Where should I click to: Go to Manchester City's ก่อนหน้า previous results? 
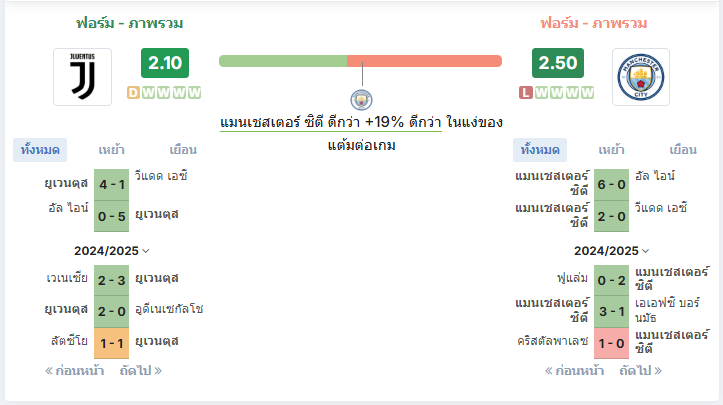point(574,371)
